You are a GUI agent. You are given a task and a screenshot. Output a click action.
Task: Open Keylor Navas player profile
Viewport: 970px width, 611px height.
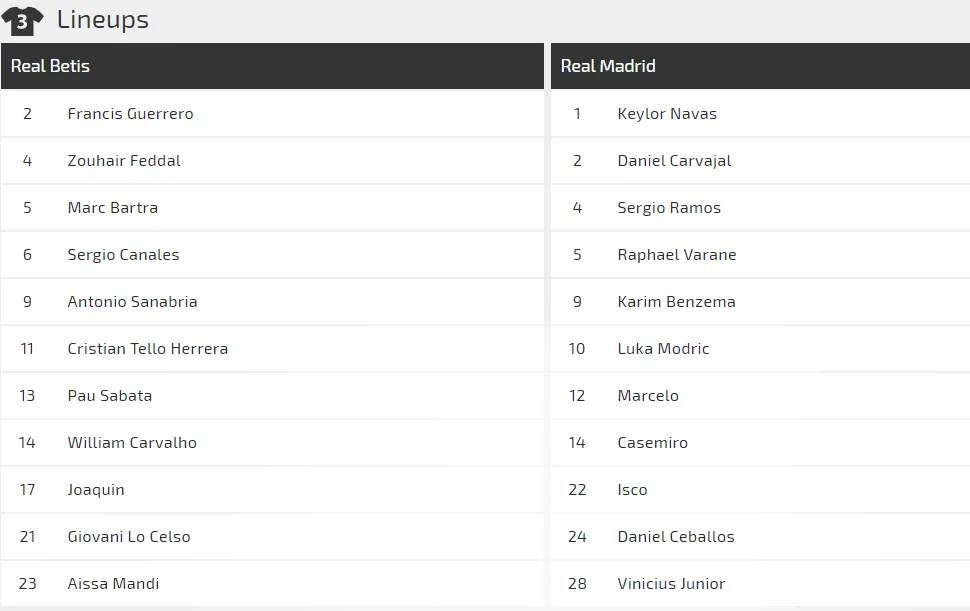pyautogui.click(x=666, y=113)
